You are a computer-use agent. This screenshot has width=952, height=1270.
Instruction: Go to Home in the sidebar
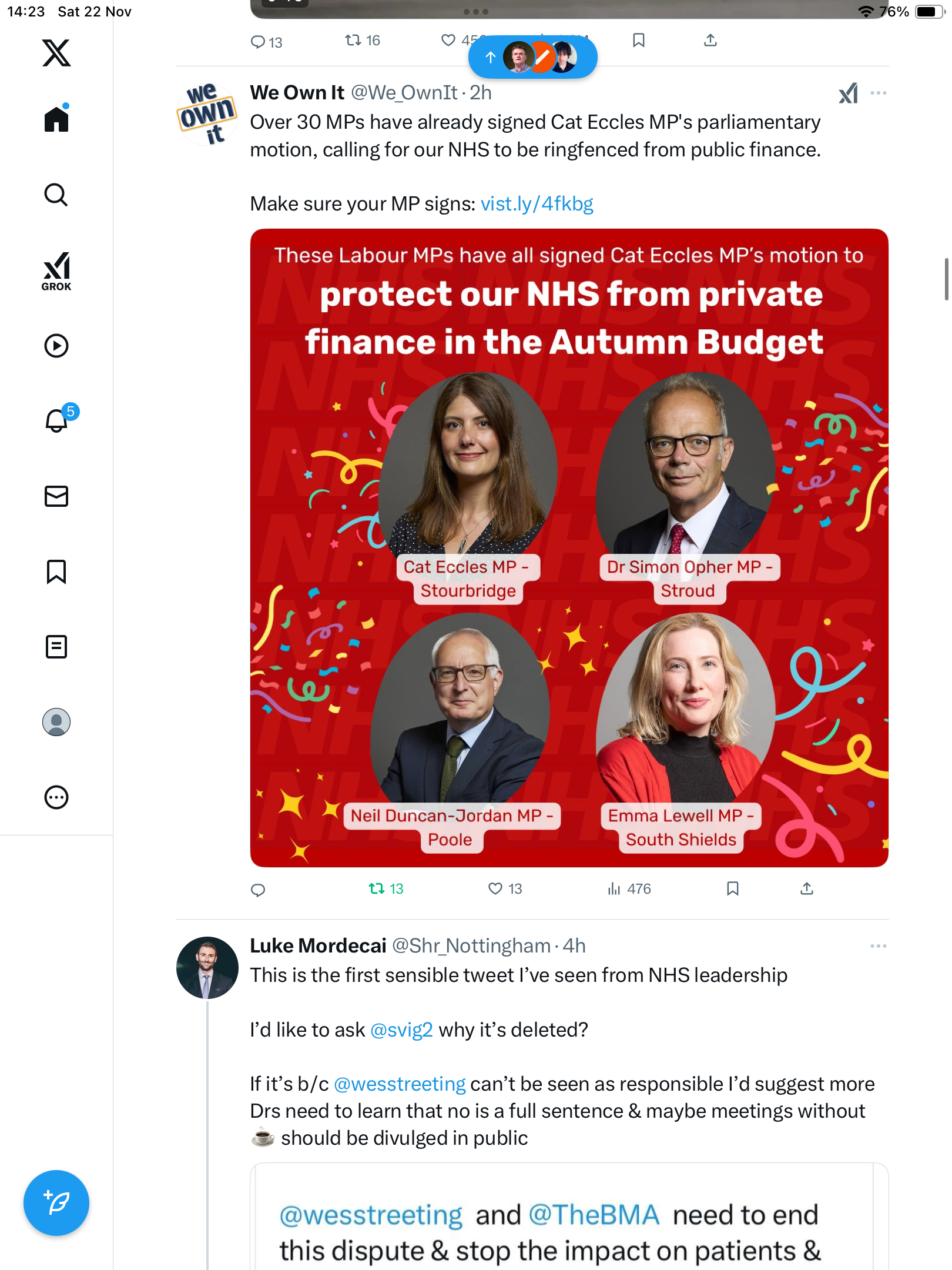[x=56, y=119]
